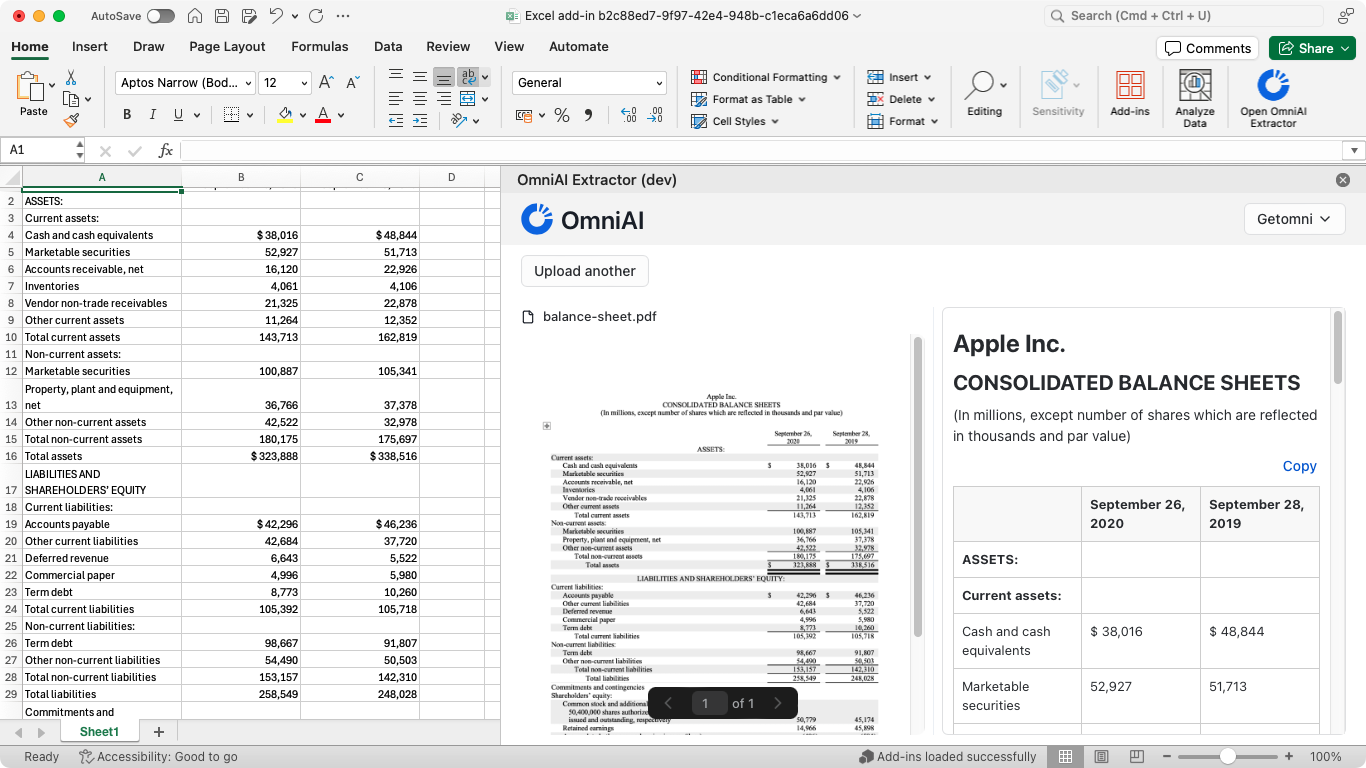Click the Copy link in OmniAI panel
The width and height of the screenshot is (1366, 768).
point(1300,466)
